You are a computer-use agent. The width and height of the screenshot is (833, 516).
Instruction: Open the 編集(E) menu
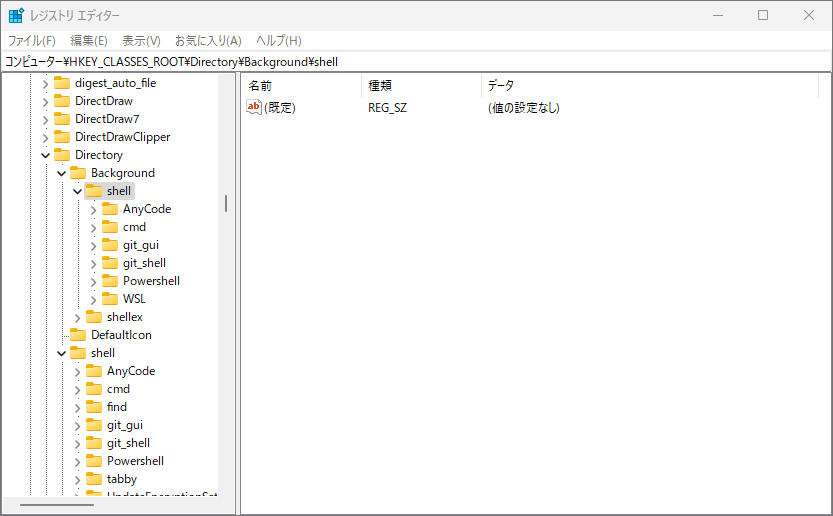[x=89, y=41]
